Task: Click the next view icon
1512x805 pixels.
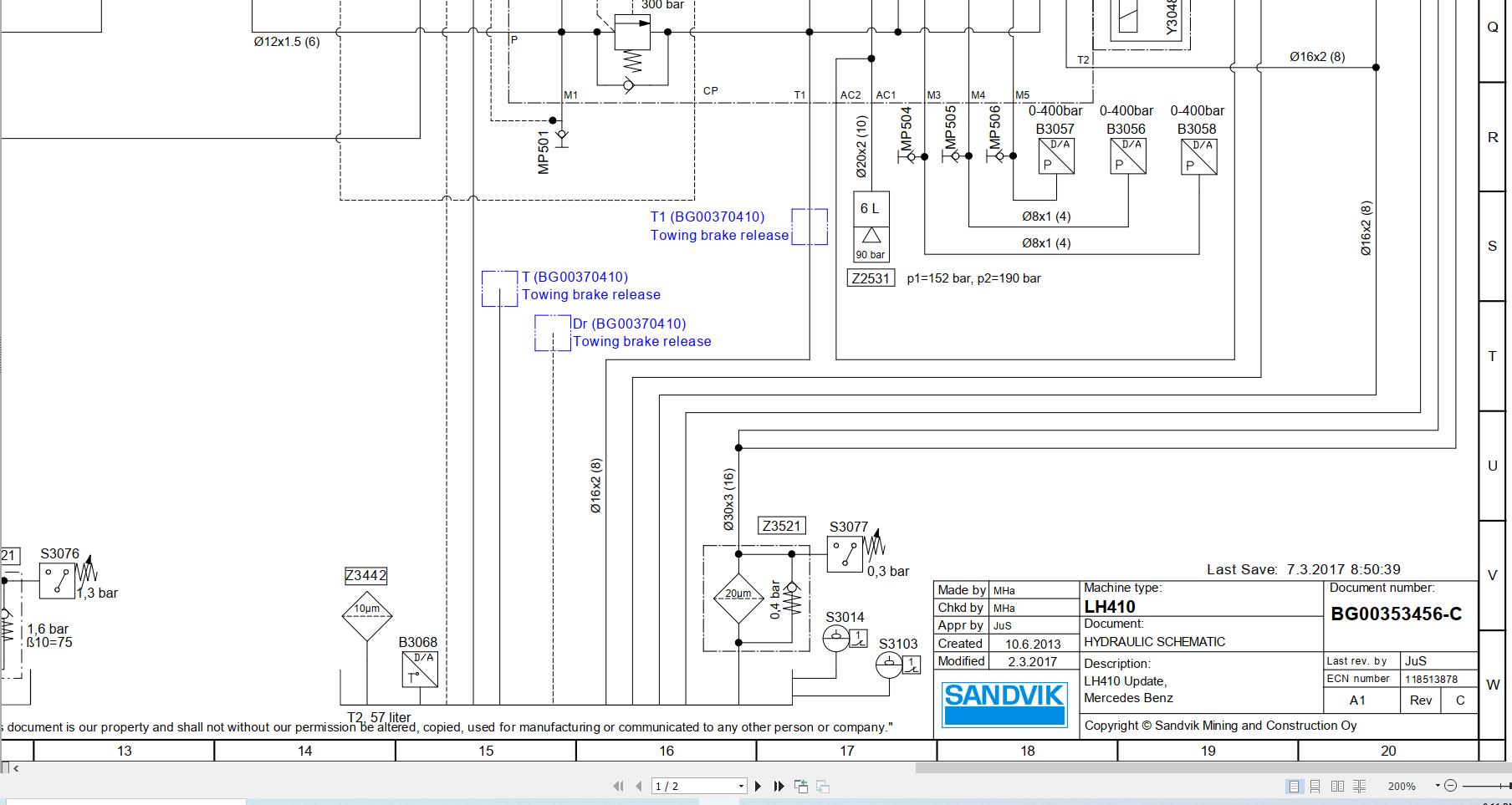Action: point(823,786)
